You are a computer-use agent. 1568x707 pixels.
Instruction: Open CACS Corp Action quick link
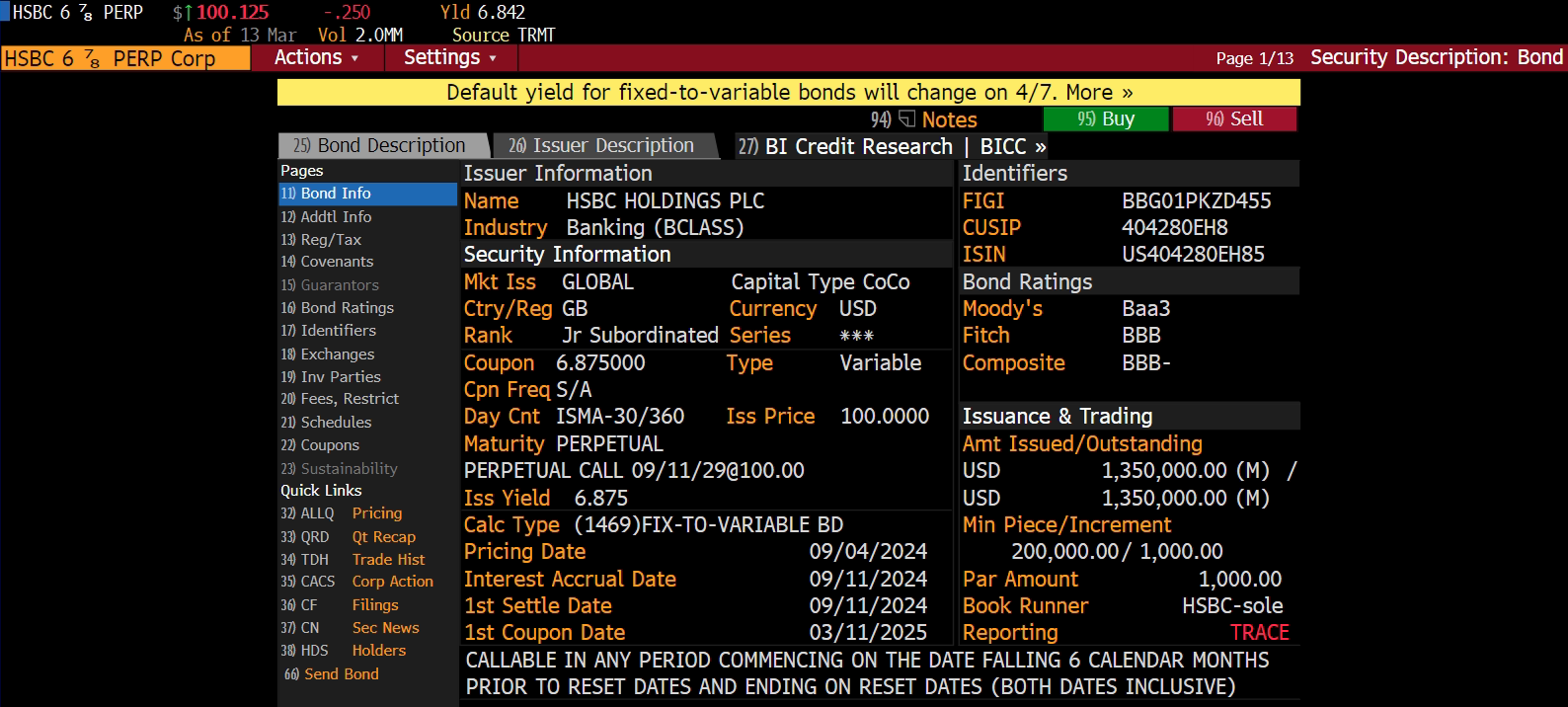357,582
